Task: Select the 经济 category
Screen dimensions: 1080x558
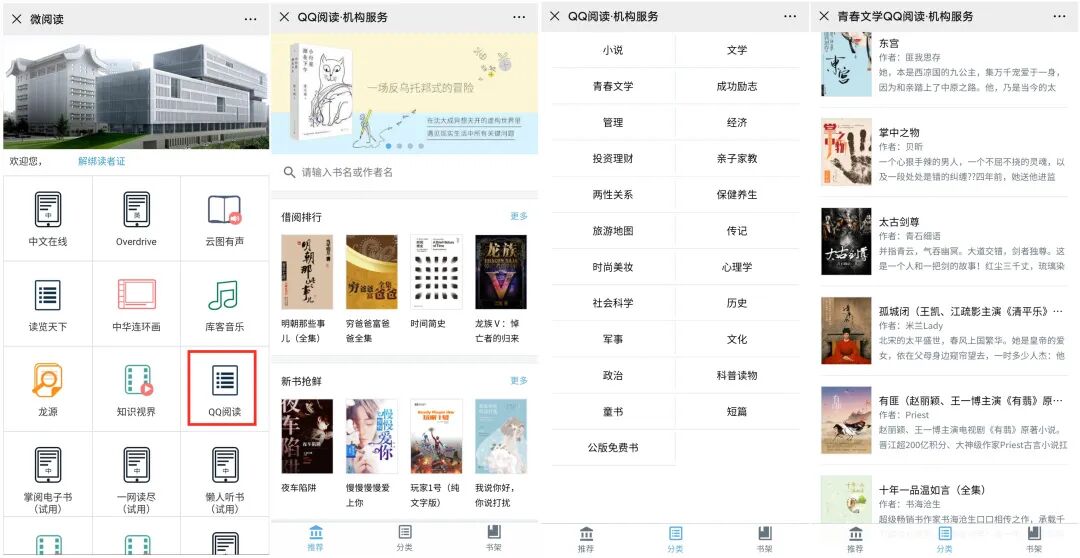Action: [x=737, y=123]
